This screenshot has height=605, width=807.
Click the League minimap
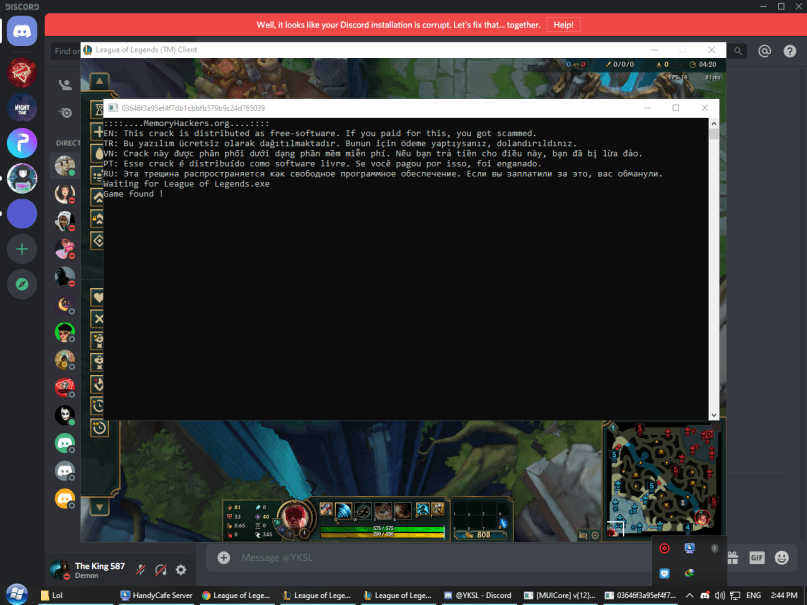click(663, 479)
